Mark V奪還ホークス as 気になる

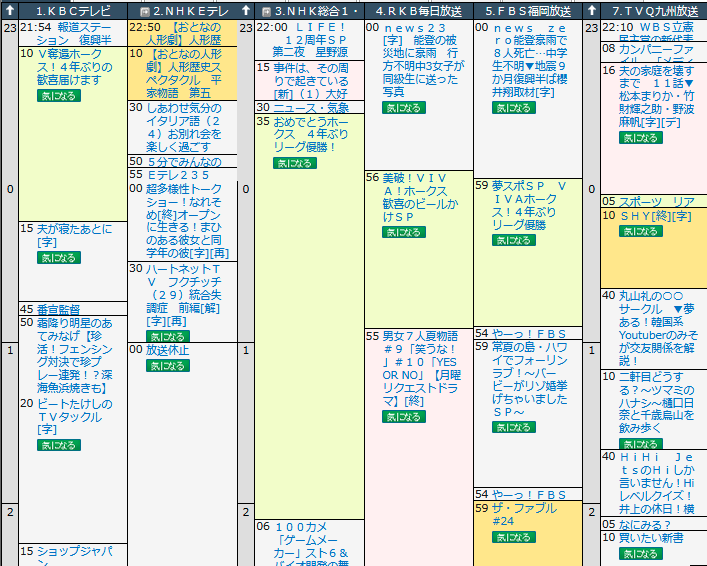[x=59, y=96]
